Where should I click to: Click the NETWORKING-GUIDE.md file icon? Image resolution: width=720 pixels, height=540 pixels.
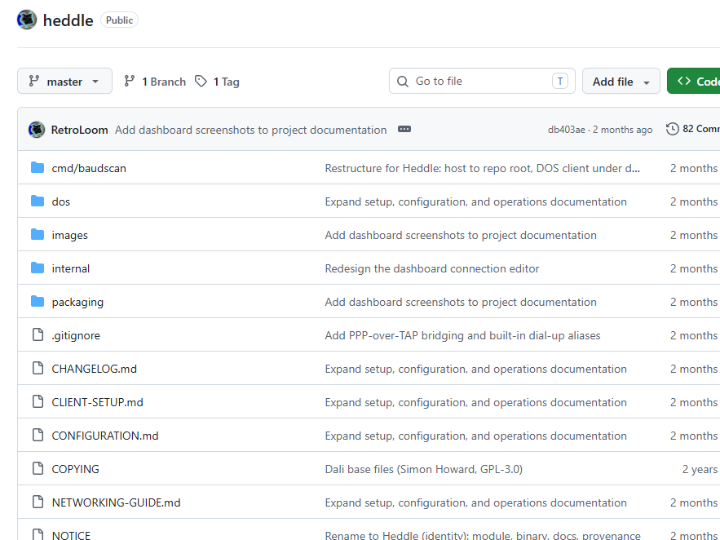38,502
